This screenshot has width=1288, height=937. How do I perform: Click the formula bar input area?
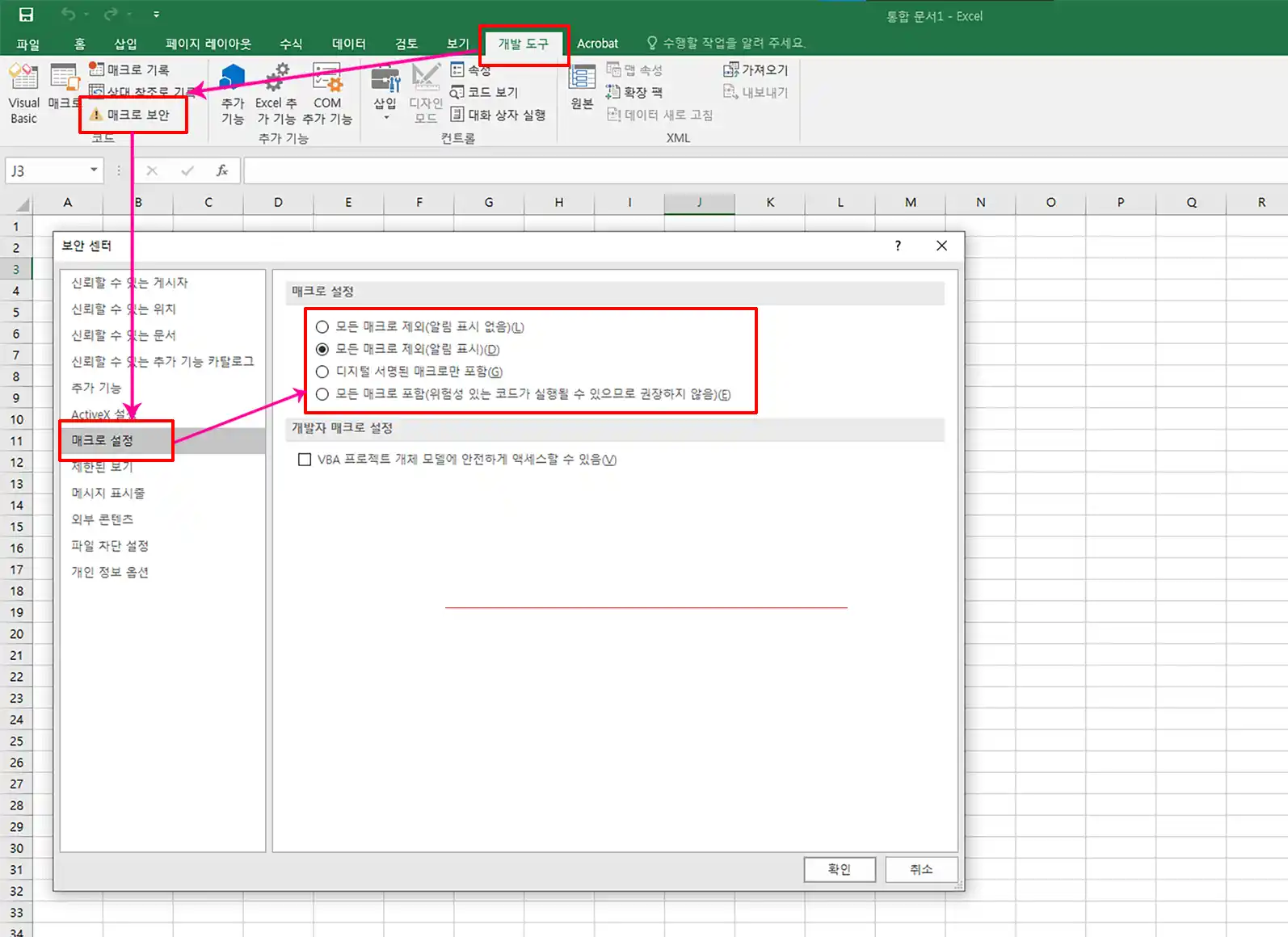point(764,170)
